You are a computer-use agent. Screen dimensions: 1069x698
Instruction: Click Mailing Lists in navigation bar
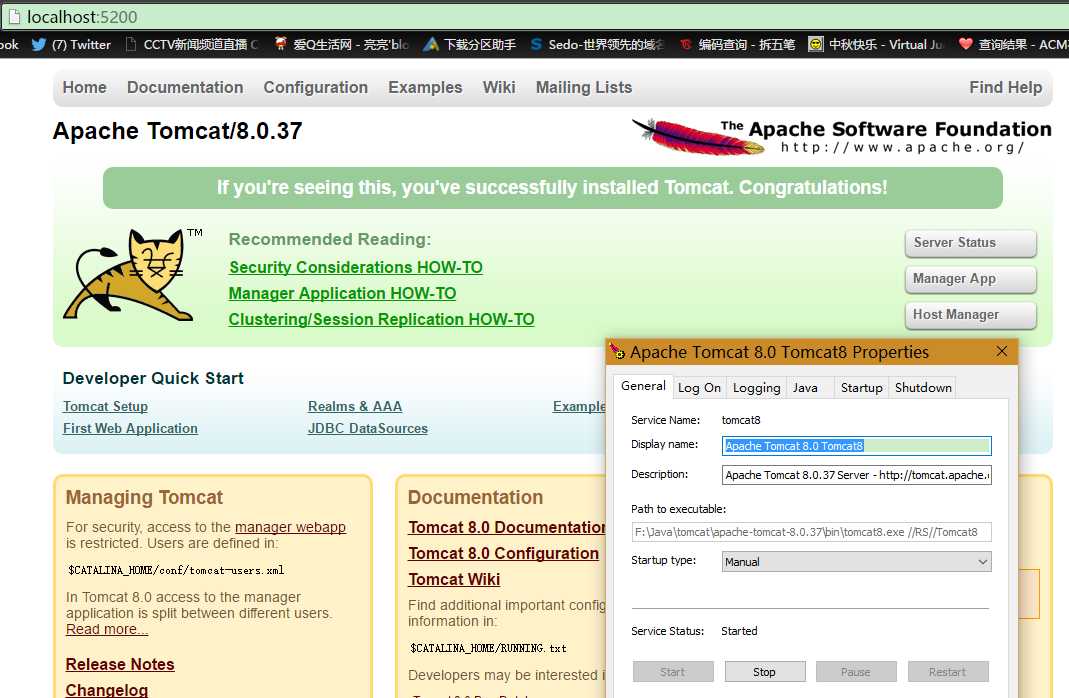click(x=584, y=87)
